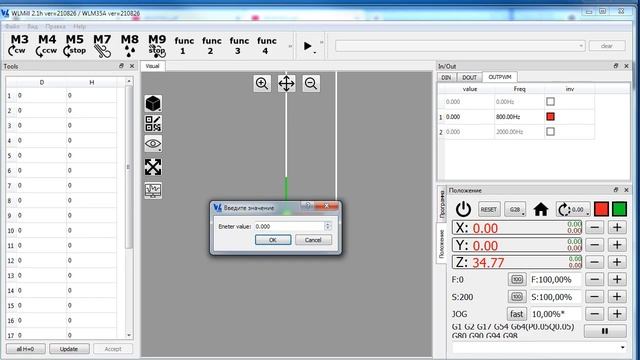640x360 pixels.
Task: Start spindle counter-clockwise with M4 ccw
Action: click(47, 45)
